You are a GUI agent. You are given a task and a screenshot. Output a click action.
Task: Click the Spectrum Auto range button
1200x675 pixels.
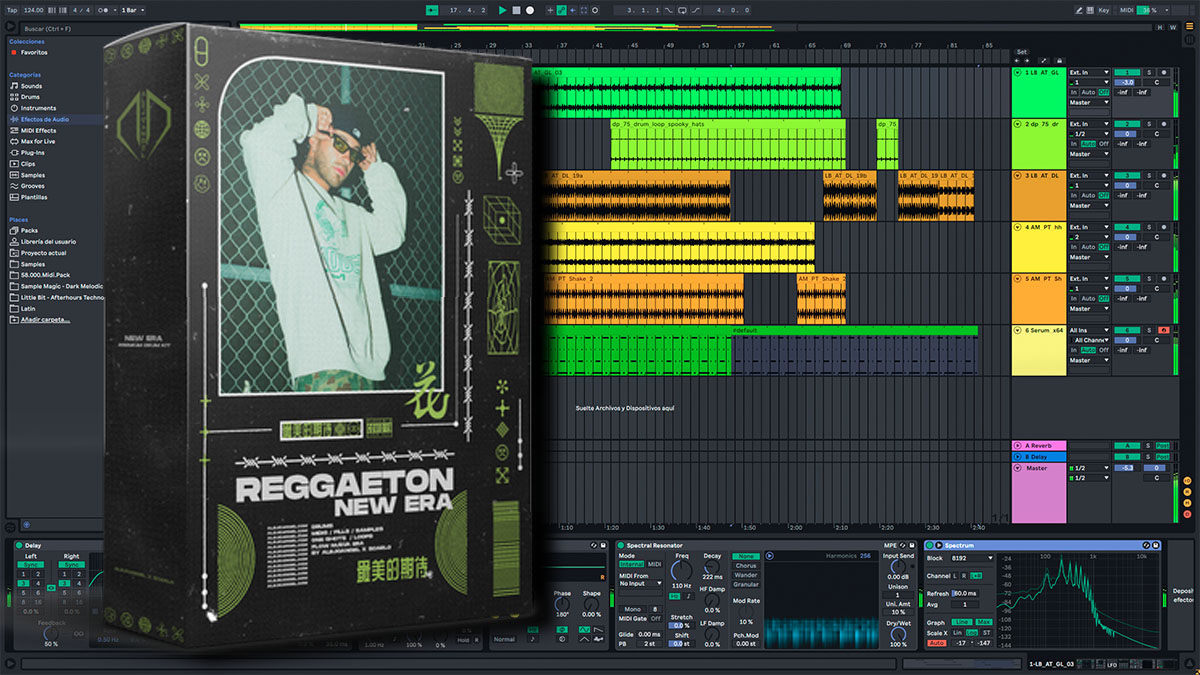click(936, 642)
